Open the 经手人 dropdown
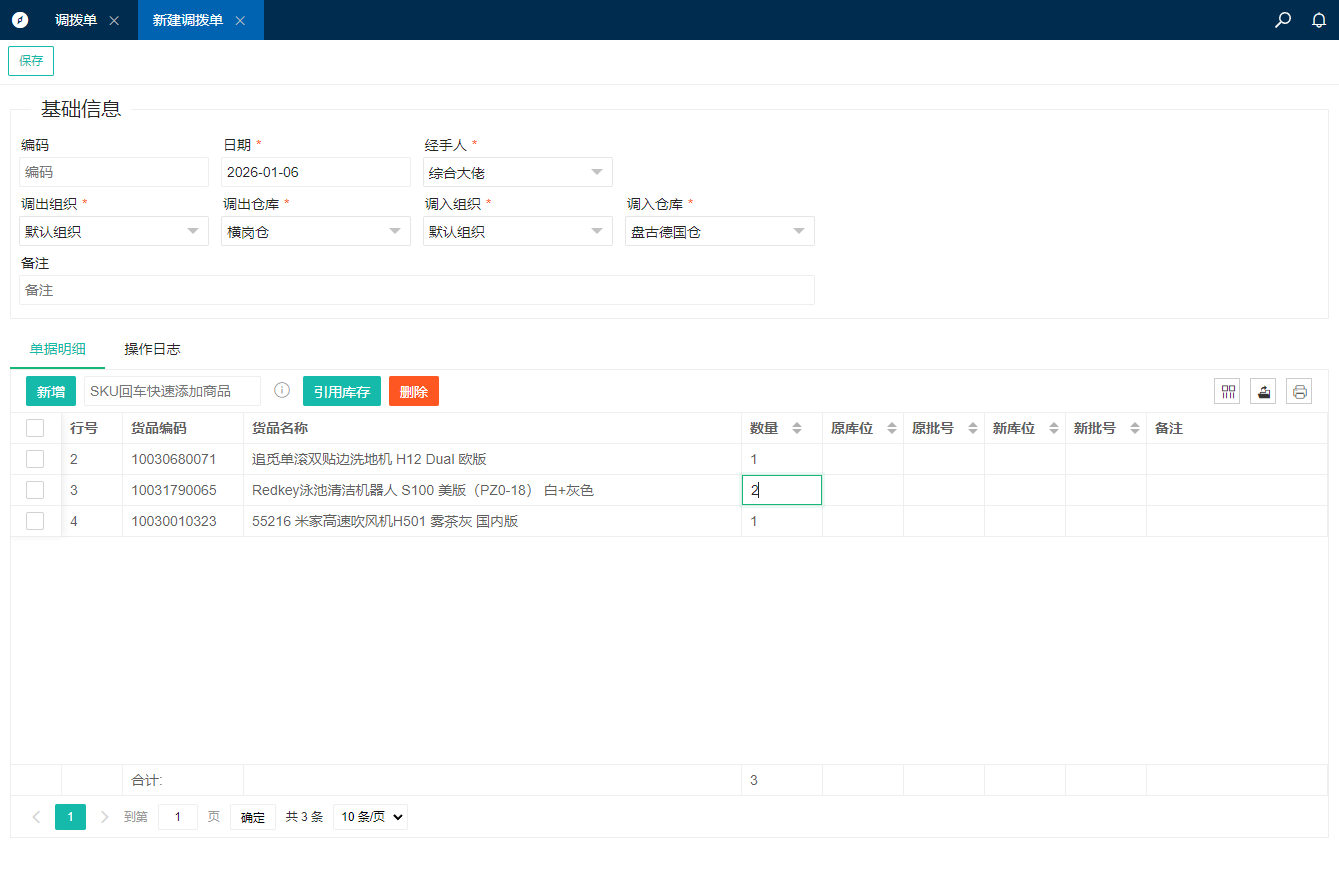1339x875 pixels. (518, 172)
